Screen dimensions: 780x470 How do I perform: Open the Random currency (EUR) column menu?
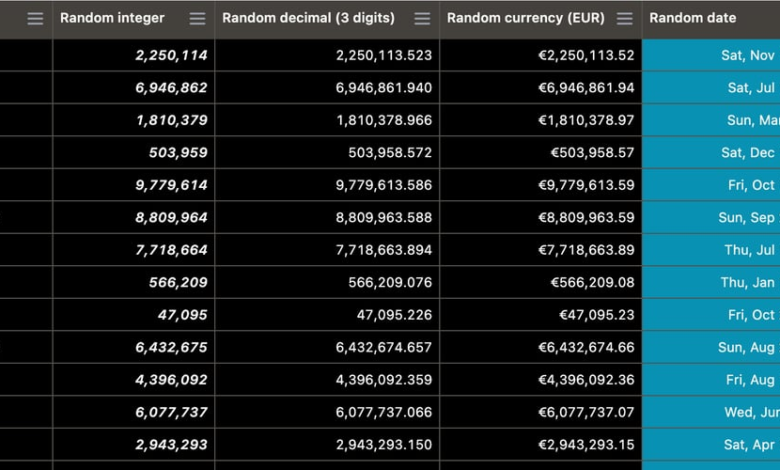[x=625, y=19]
